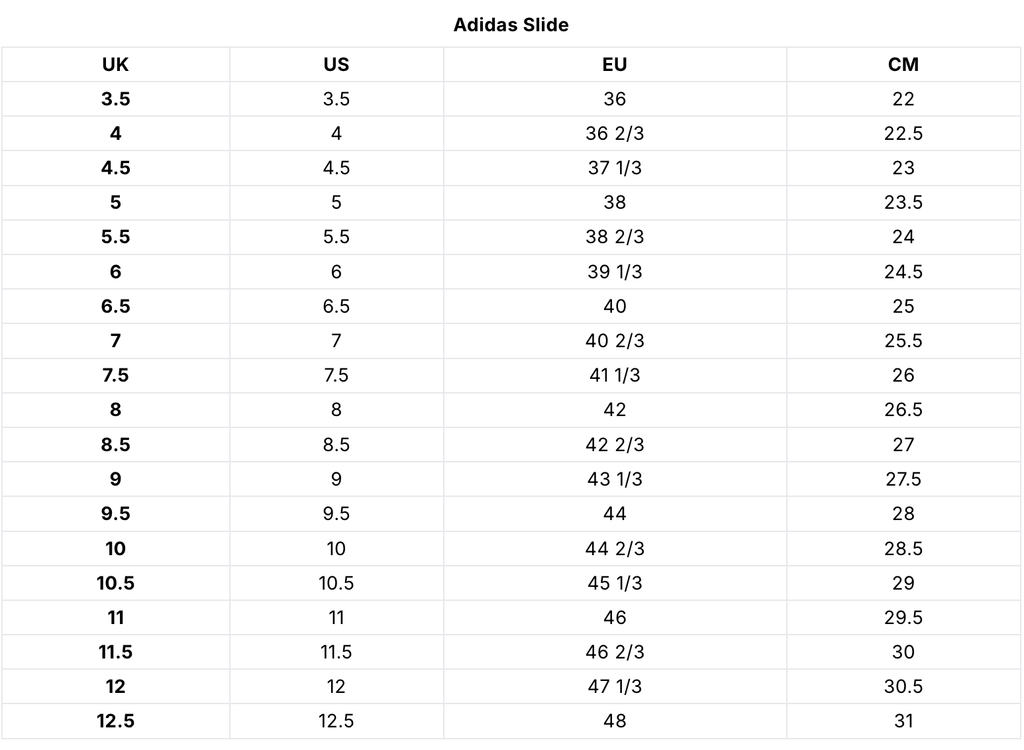Click the CM 30.5 cell
This screenshot has width=1024, height=750.
[x=903, y=687]
